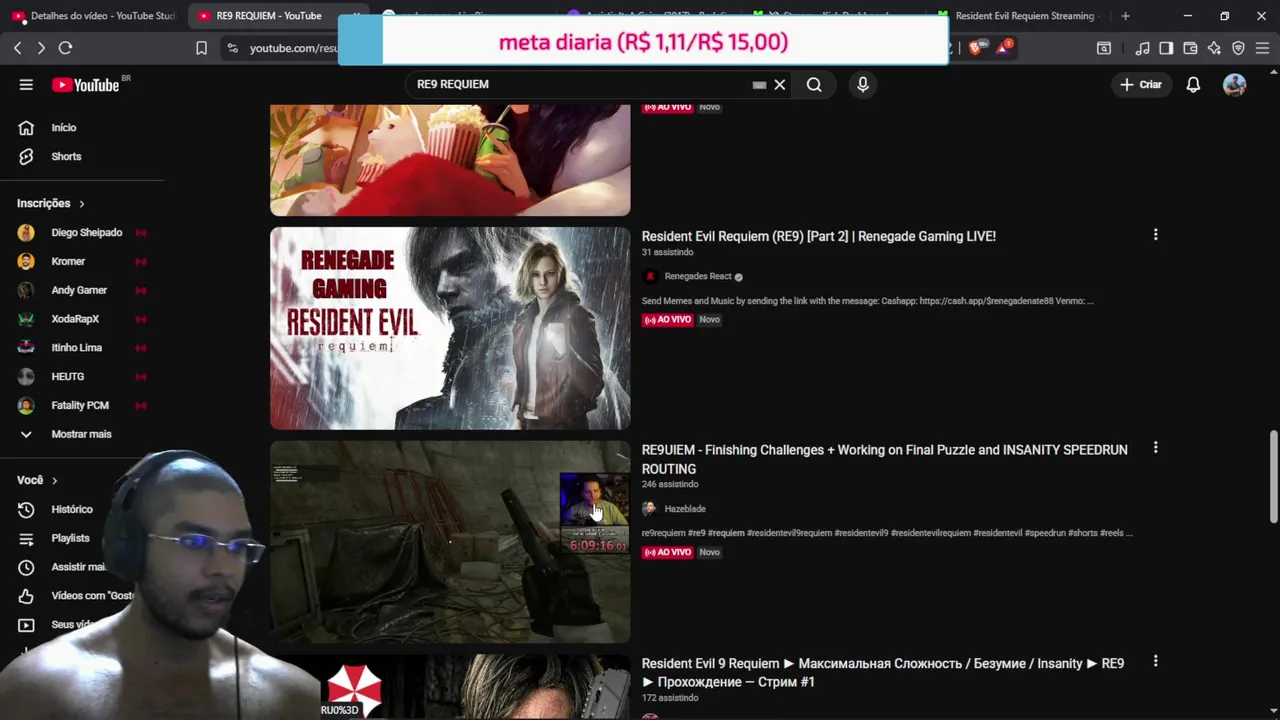Switch to Resident Evil Requiem Streaming tab
Screen dimensions: 1280x720
coord(1019,16)
